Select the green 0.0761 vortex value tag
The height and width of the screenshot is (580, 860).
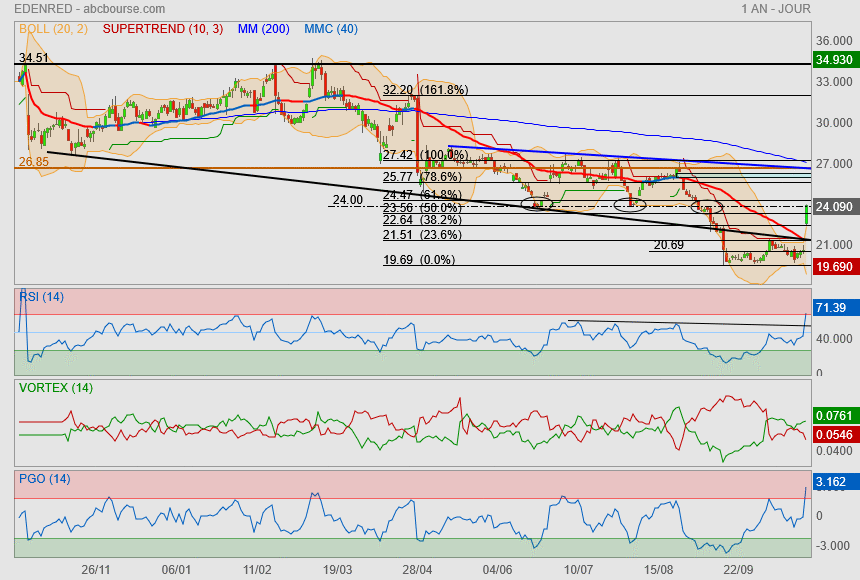click(834, 414)
